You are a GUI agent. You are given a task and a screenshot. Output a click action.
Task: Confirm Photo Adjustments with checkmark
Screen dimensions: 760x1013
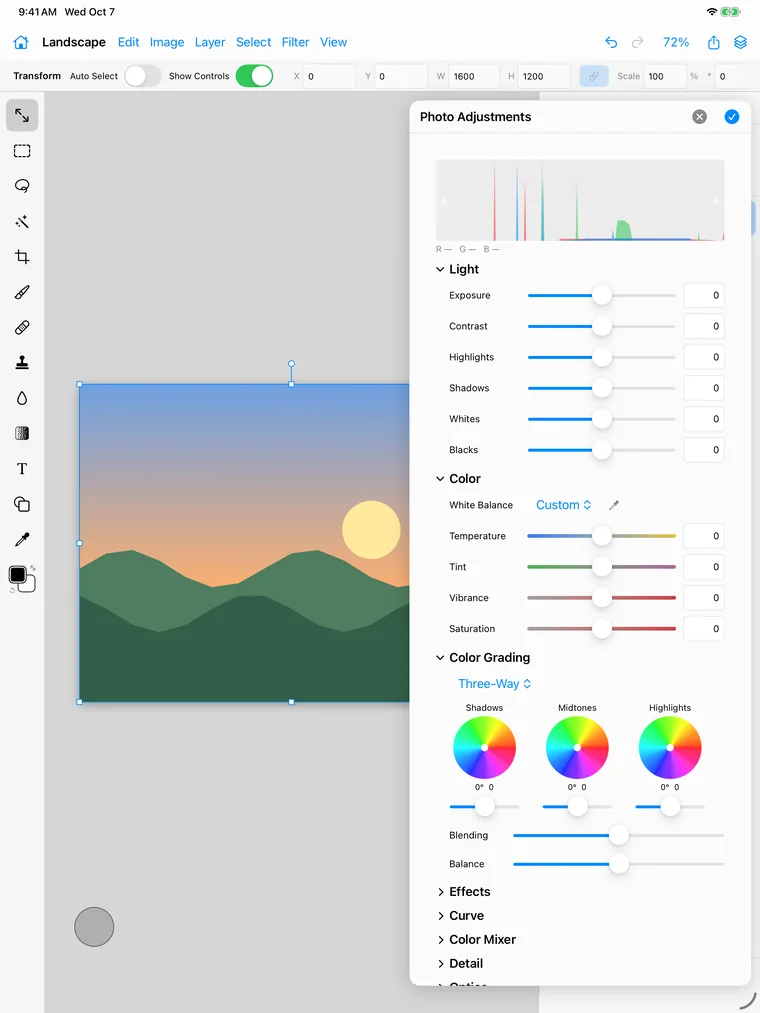732,117
